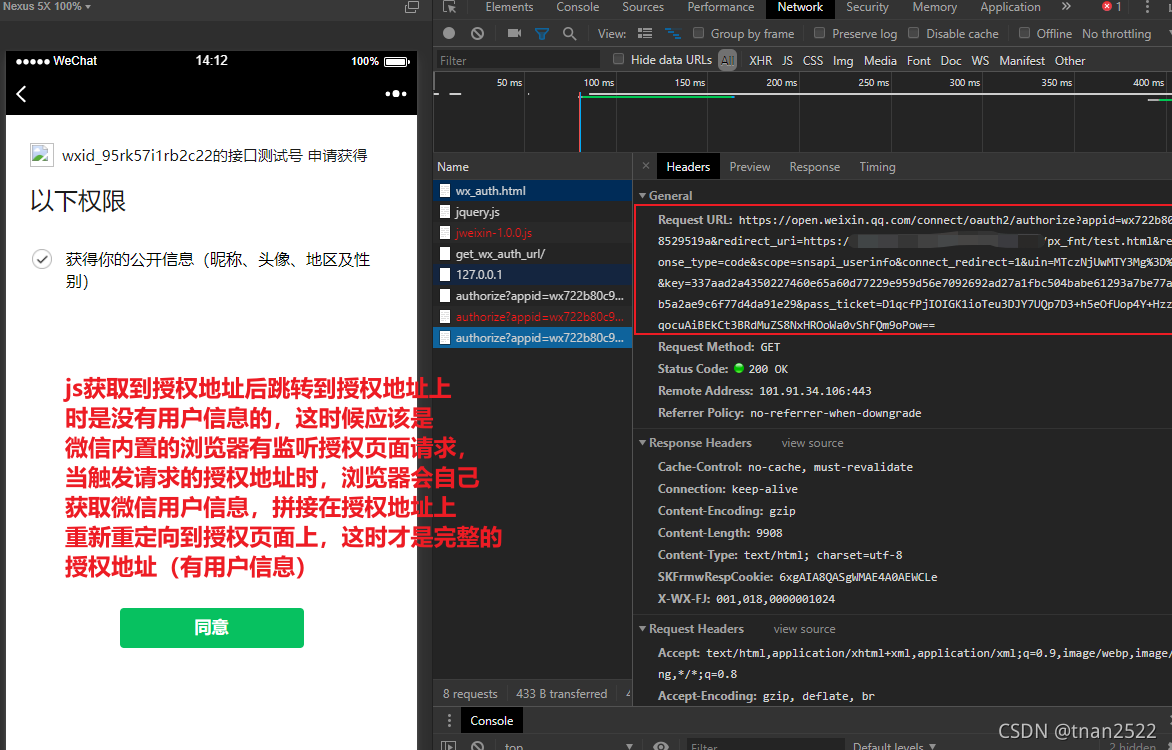Select get_wx_auth_url/ request row
The height and width of the screenshot is (750, 1172).
tap(532, 253)
